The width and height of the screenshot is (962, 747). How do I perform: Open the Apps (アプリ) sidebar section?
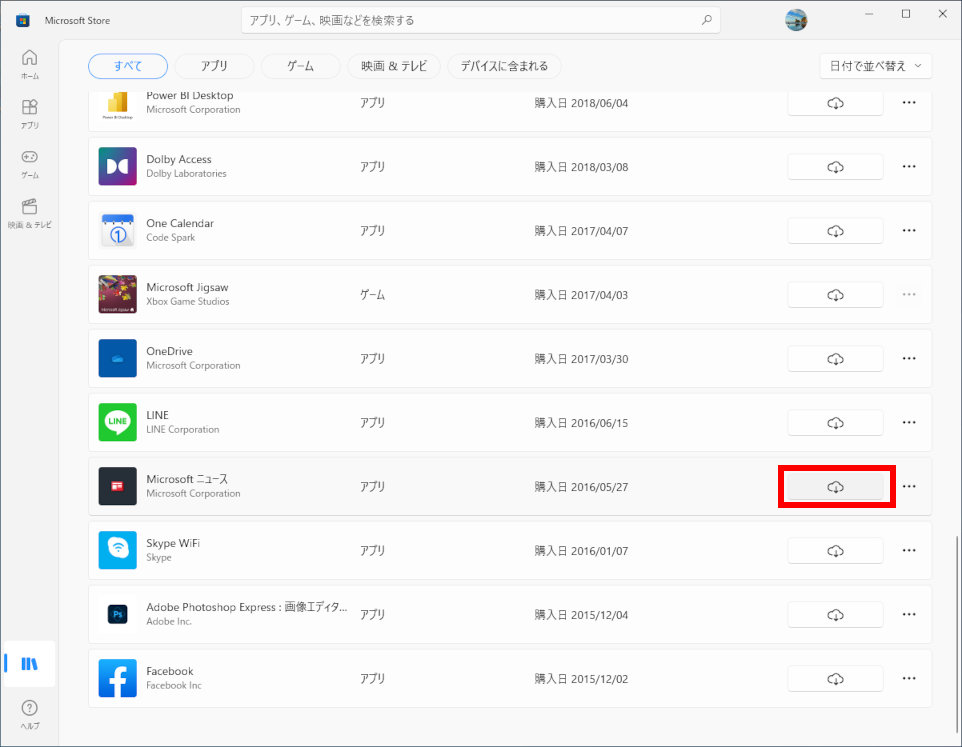(29, 113)
